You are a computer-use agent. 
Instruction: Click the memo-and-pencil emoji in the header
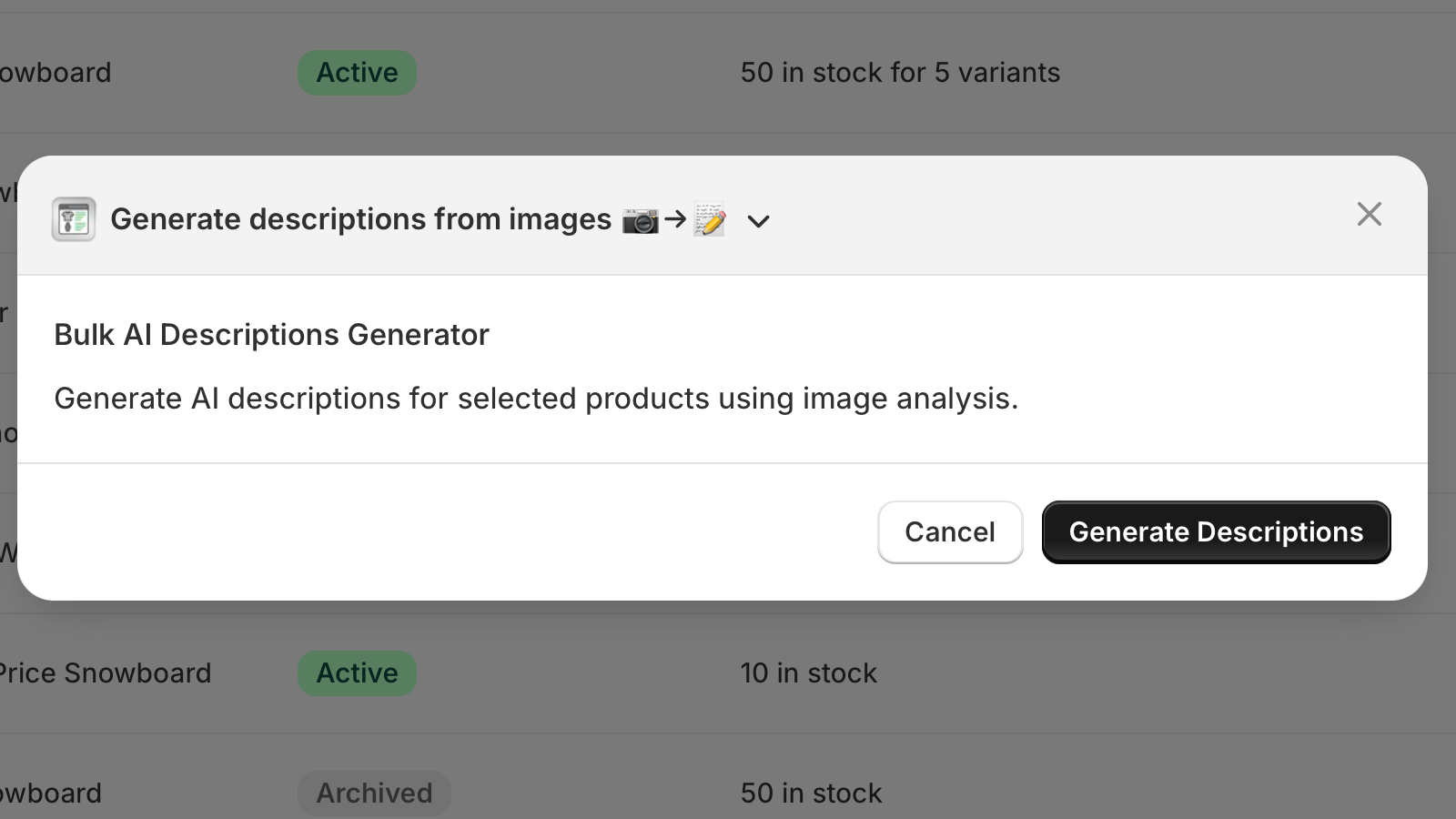pos(709,219)
